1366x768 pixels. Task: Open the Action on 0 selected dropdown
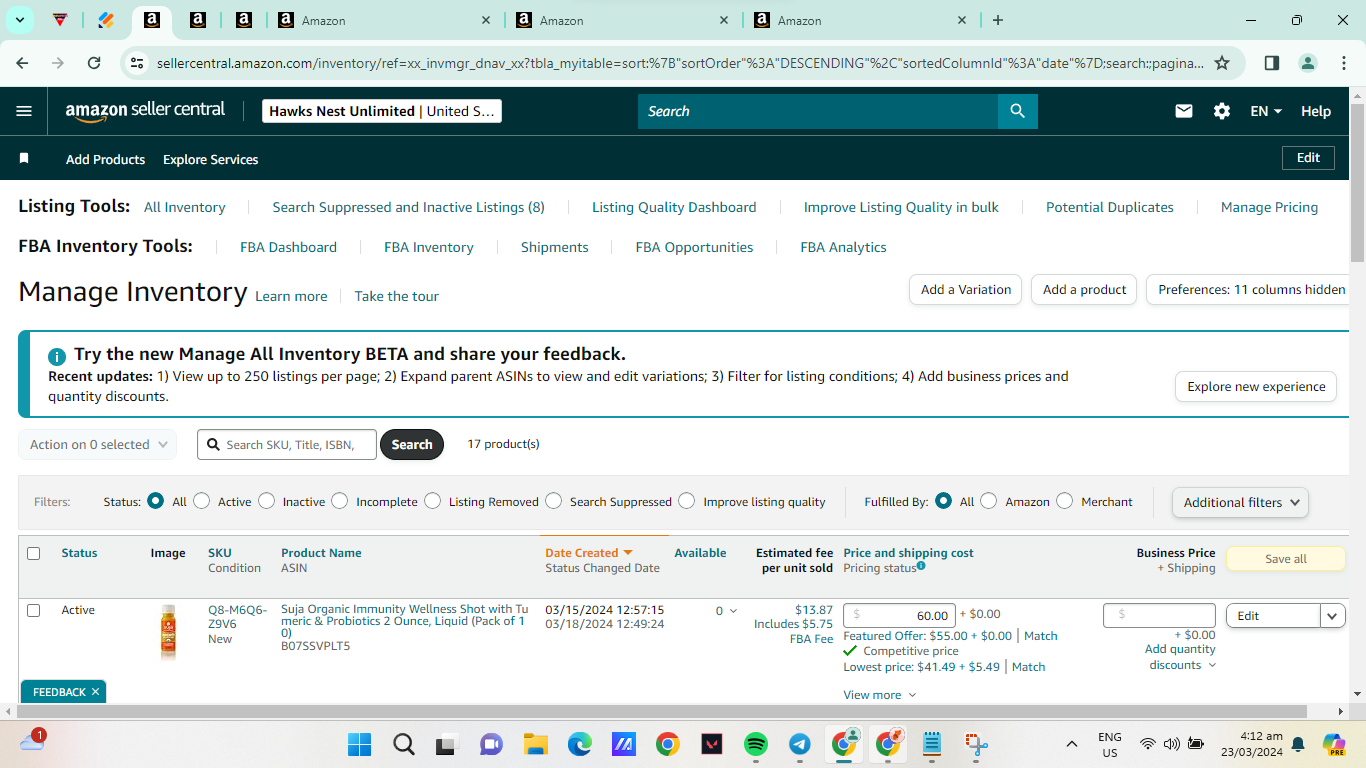(x=98, y=445)
